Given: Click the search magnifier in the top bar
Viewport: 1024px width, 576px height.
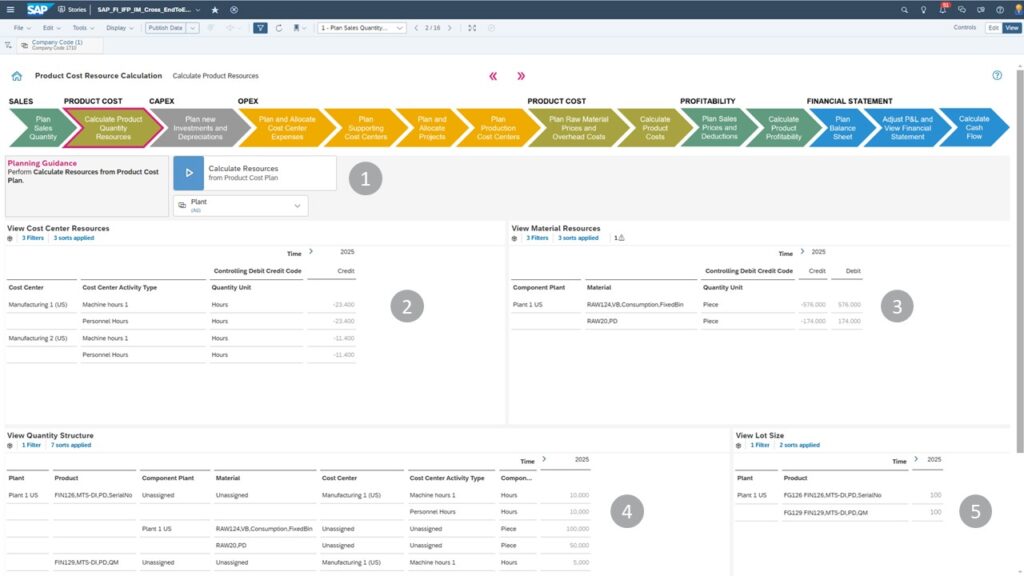Looking at the screenshot, I should tap(906, 9).
